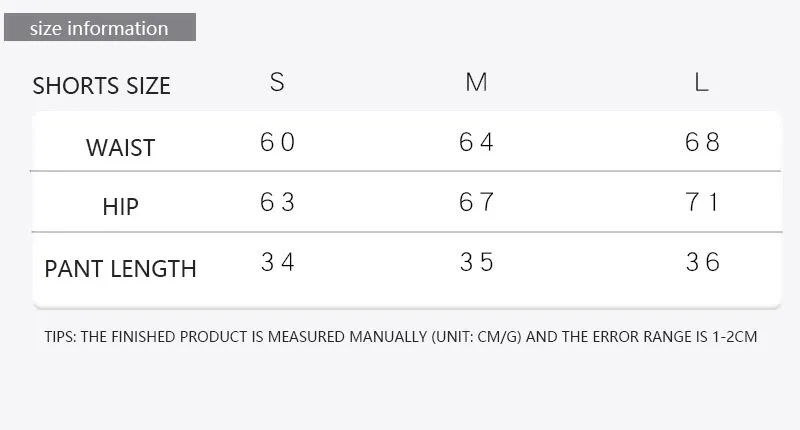Select the PANT LENGTH row label
800x430 pixels.
120,269
